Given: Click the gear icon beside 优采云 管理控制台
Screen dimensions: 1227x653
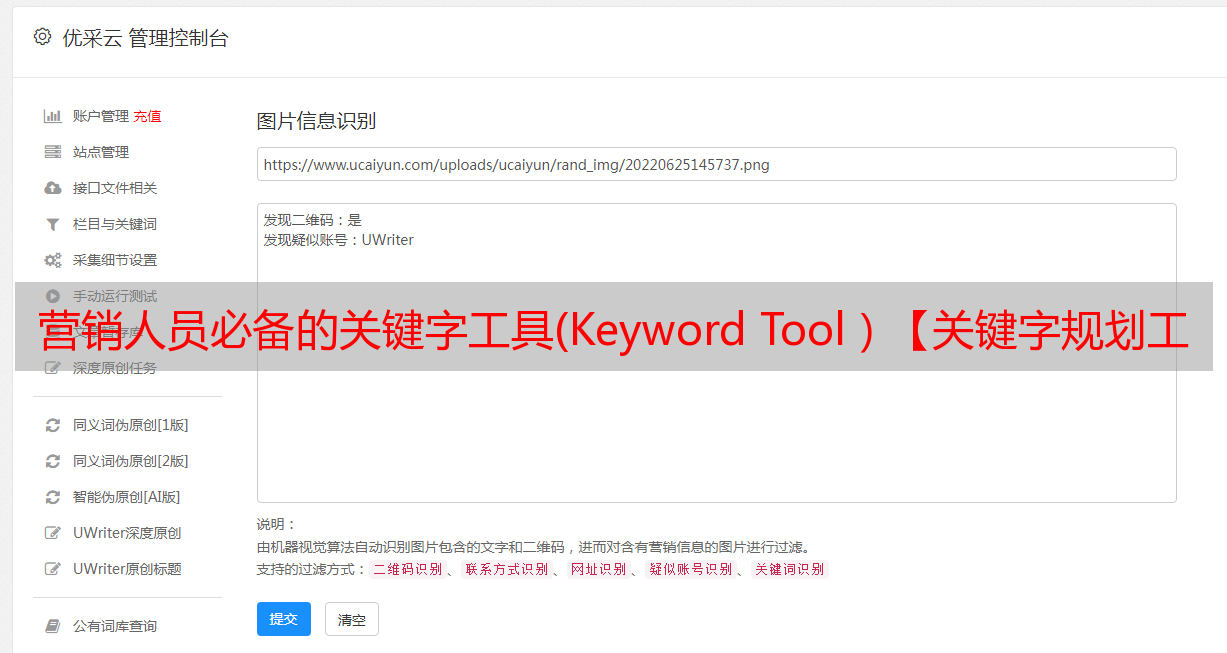Looking at the screenshot, I should [42, 37].
